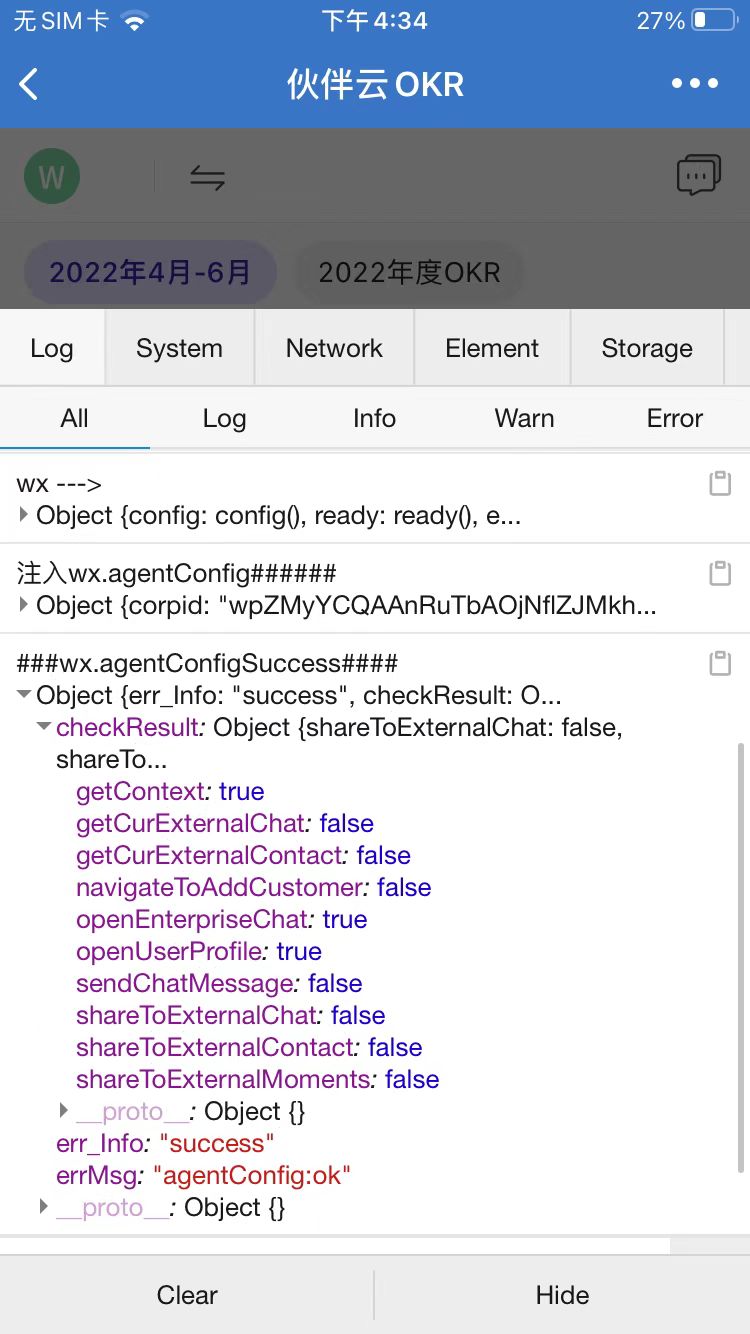Show only Warn level logs
This screenshot has height=1334, width=750.
coord(524,418)
